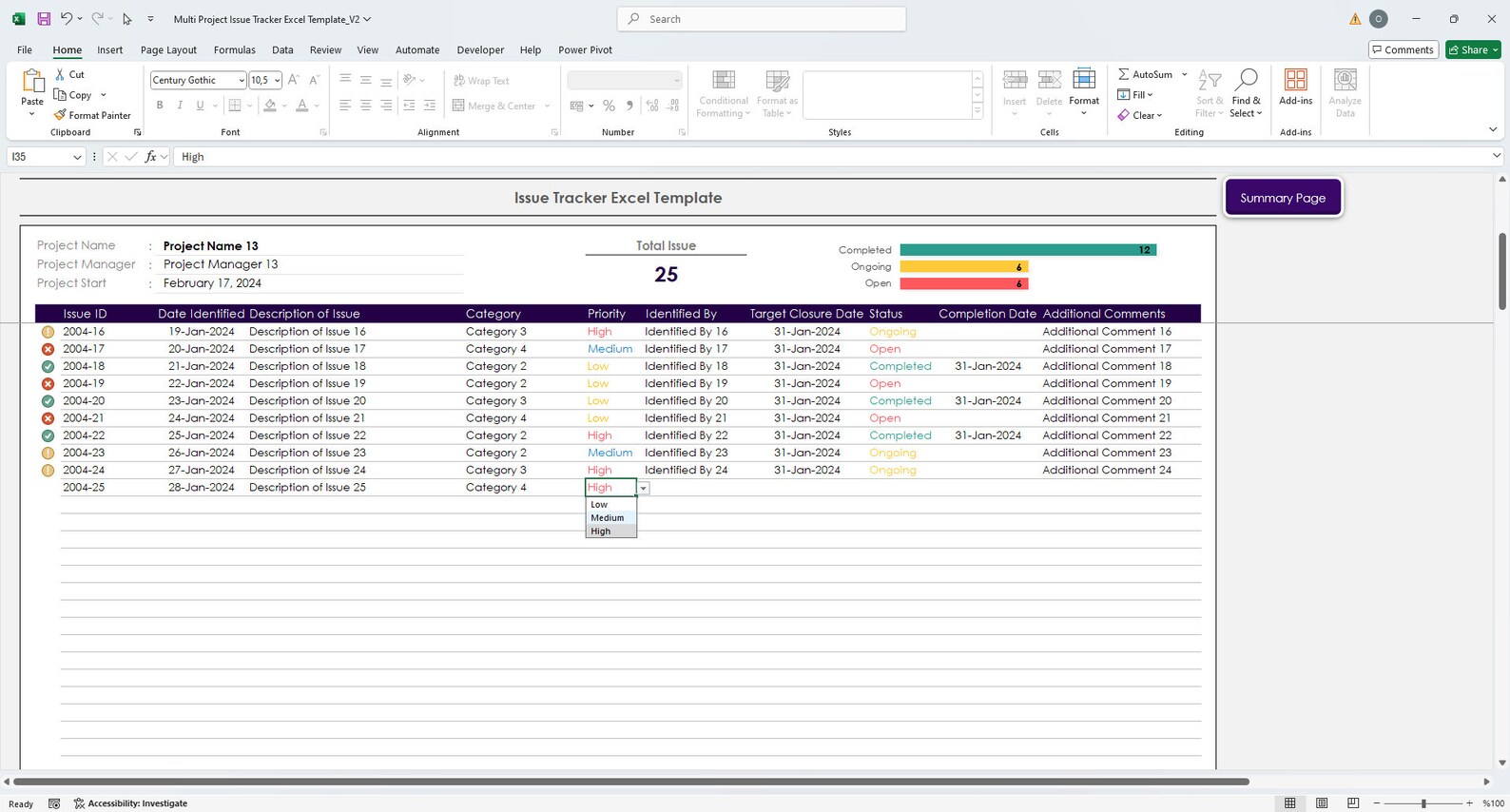This screenshot has height=812, width=1510.
Task: Collapse the ribbon with chevron
Action: (1492, 129)
